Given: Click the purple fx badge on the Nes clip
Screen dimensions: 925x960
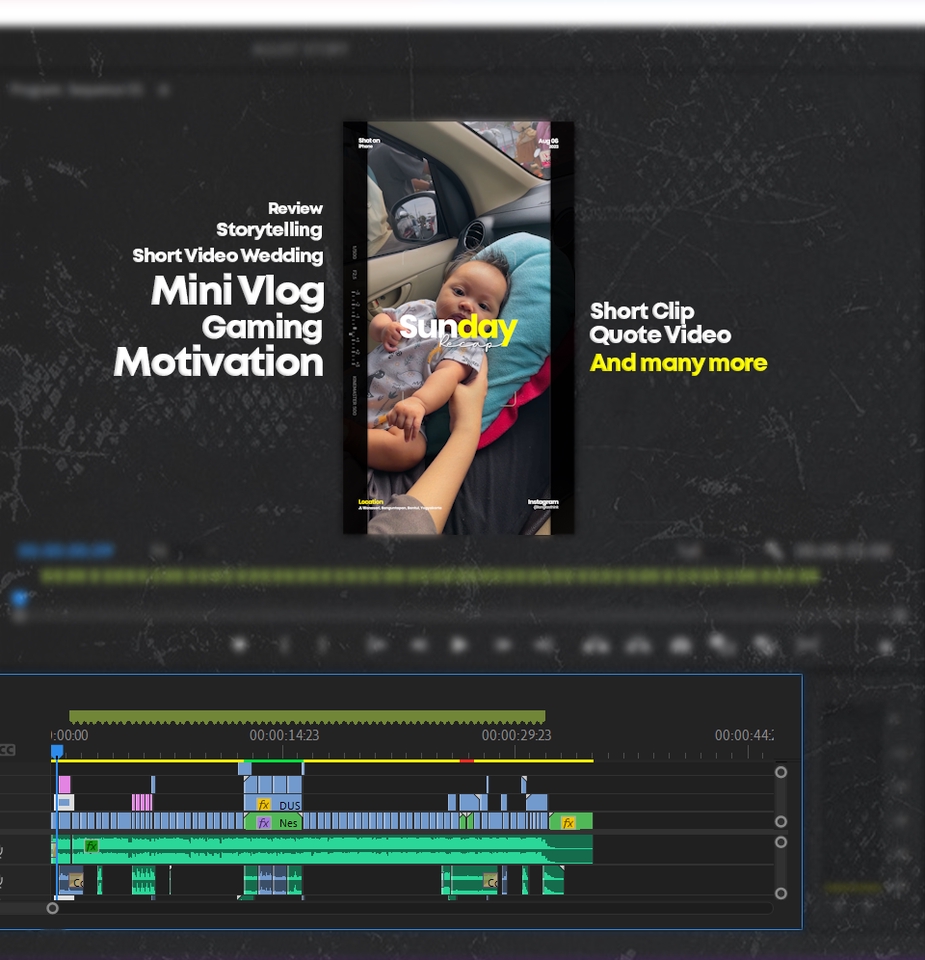Looking at the screenshot, I should pos(264,822).
